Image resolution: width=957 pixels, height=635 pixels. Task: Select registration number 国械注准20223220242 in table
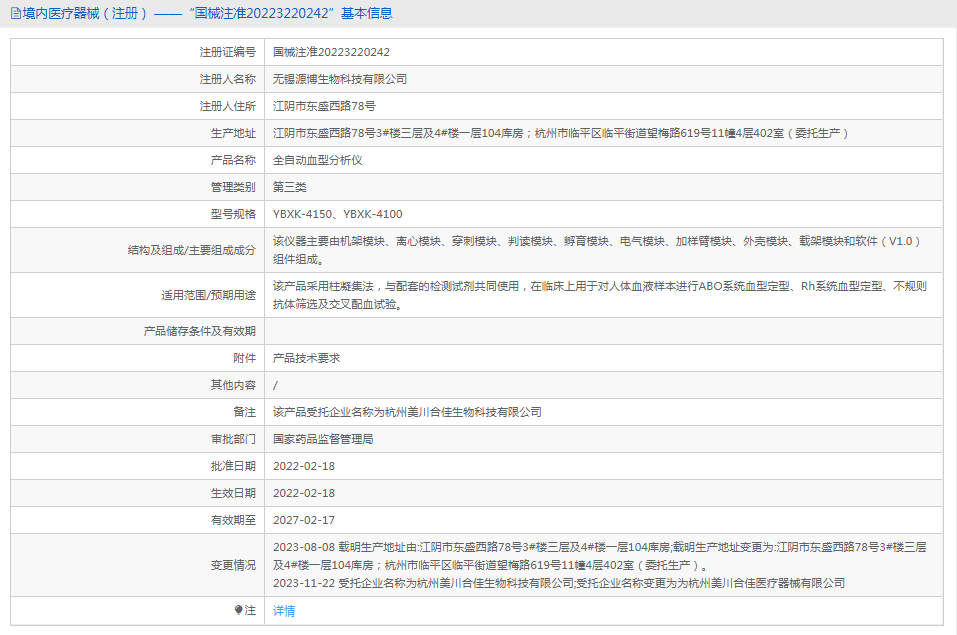tap(331, 53)
